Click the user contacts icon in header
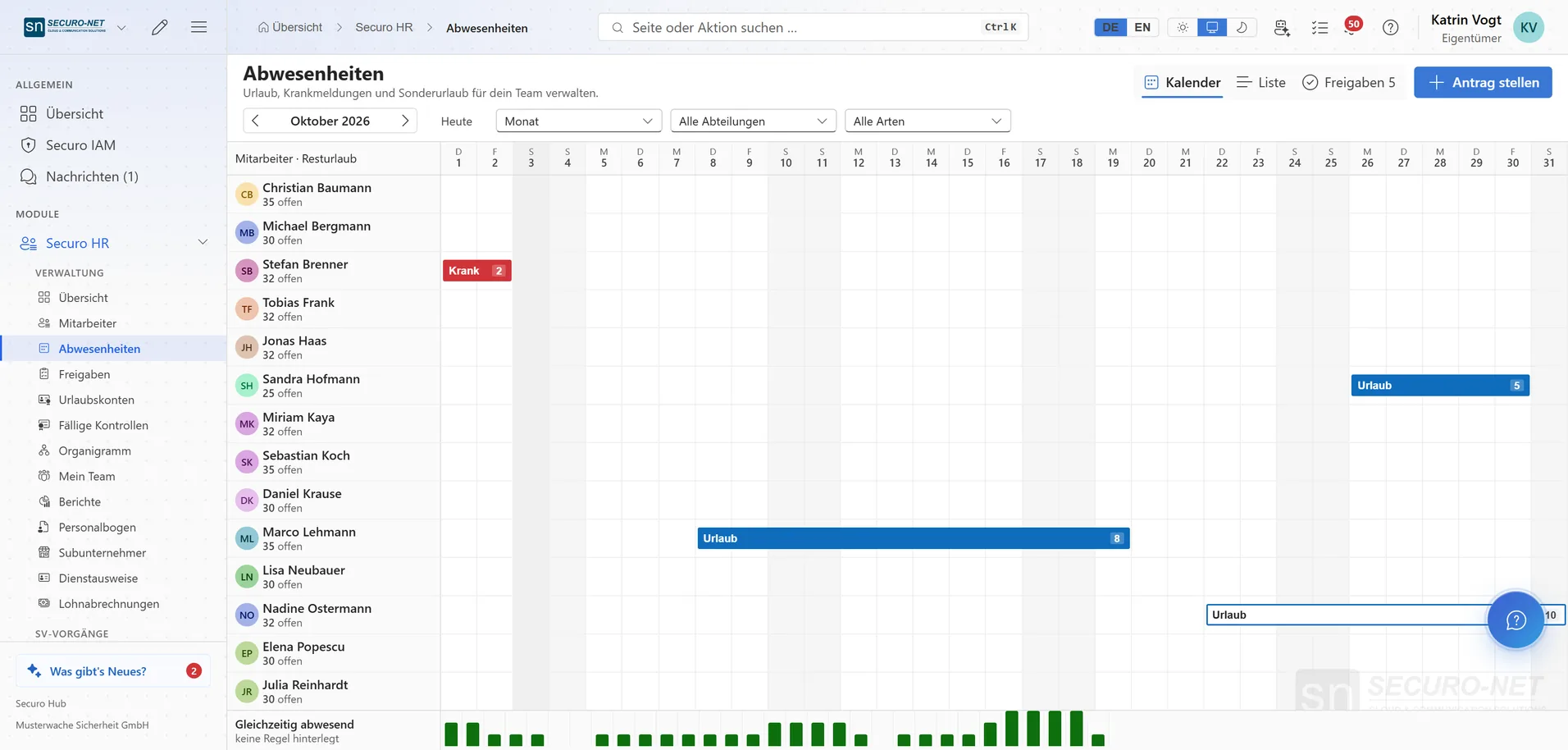The height and width of the screenshot is (750, 1568). 1282,27
